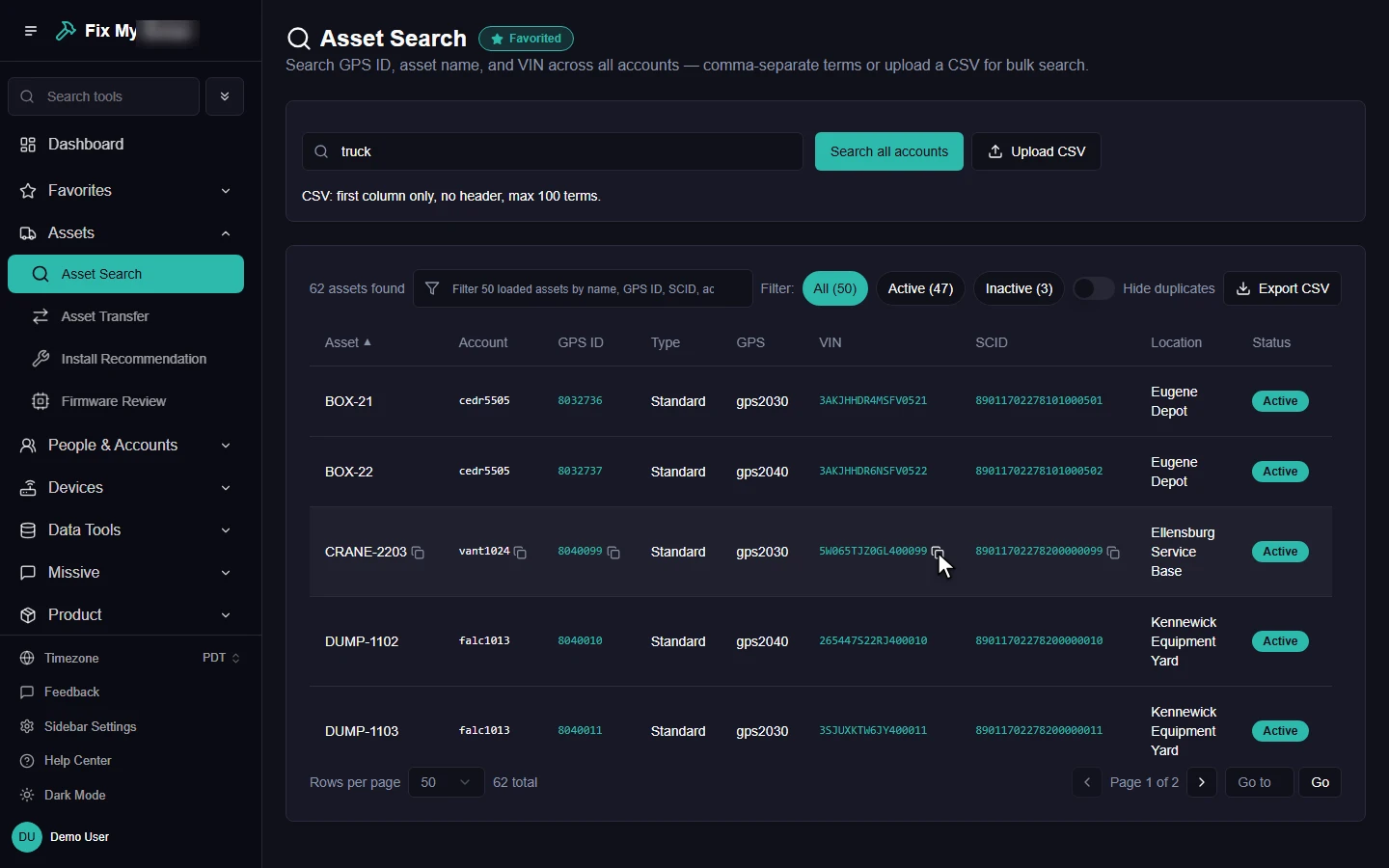Click SCID 89011702278101000502
1389x868 pixels.
(1039, 471)
